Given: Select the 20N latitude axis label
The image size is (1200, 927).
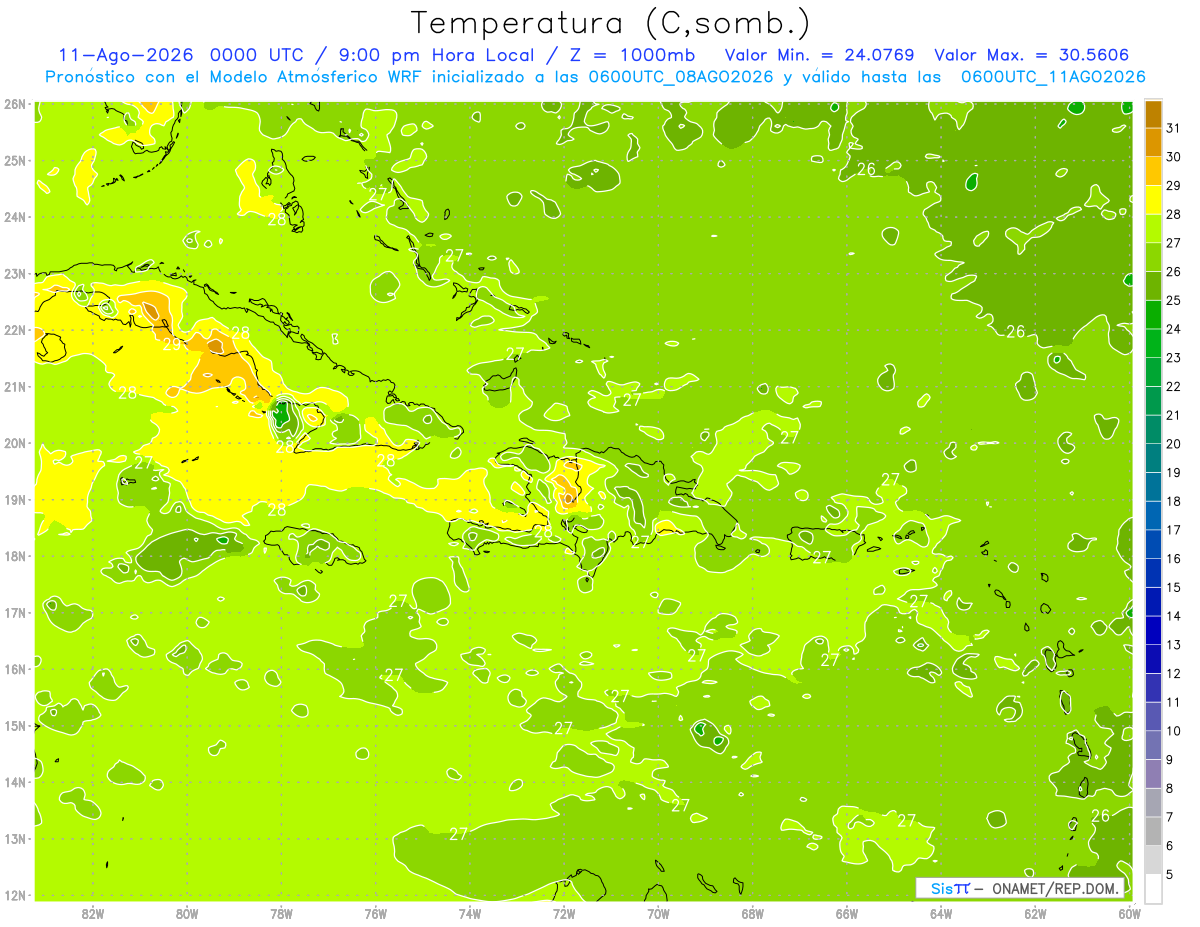Looking at the screenshot, I should [15, 443].
